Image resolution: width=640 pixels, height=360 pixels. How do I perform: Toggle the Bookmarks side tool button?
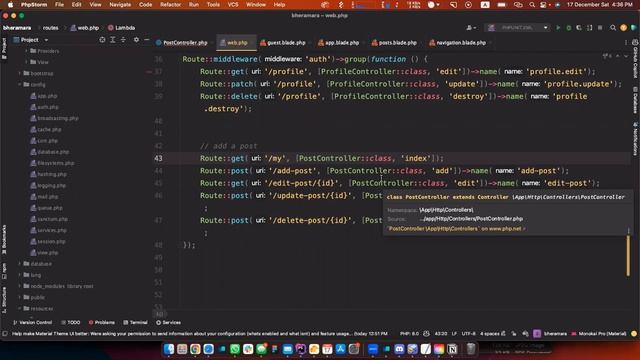(4, 240)
